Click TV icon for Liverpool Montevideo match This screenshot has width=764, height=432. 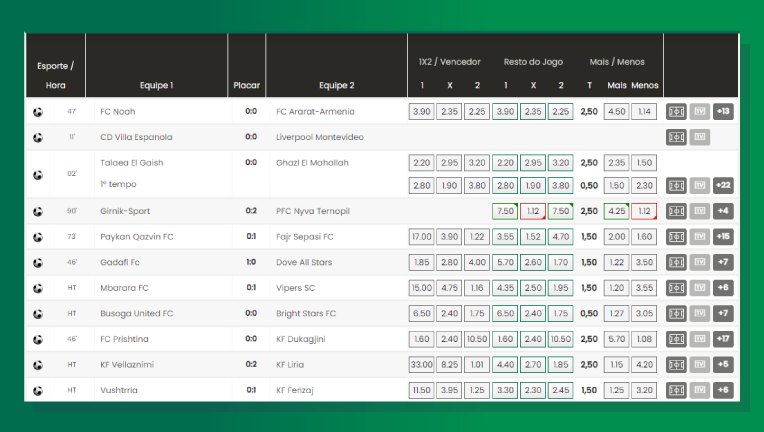click(x=700, y=137)
